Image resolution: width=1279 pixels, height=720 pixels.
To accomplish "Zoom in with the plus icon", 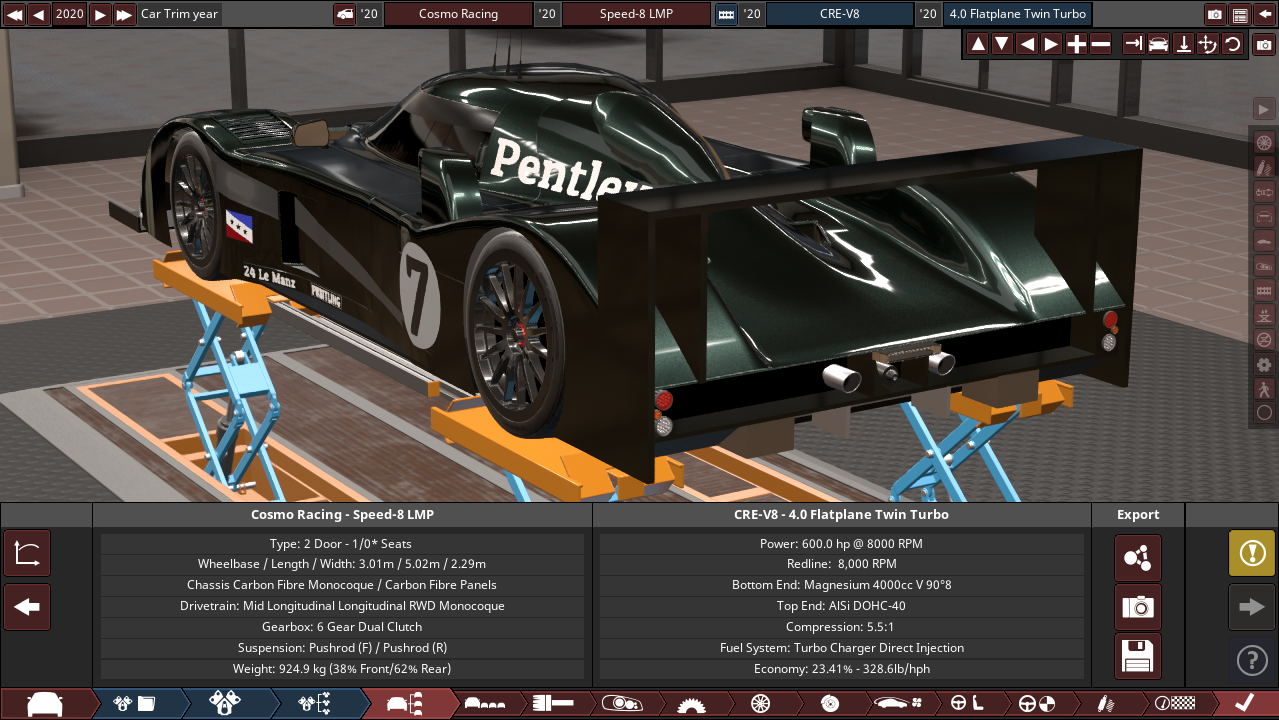I will tap(1076, 44).
